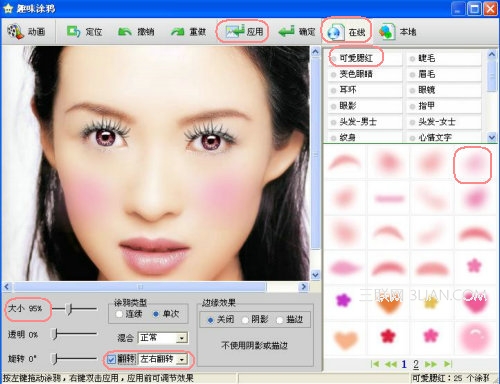500x384 pixels.
Task: Click the 透明 transparency slider handle
Action: pos(55,334)
